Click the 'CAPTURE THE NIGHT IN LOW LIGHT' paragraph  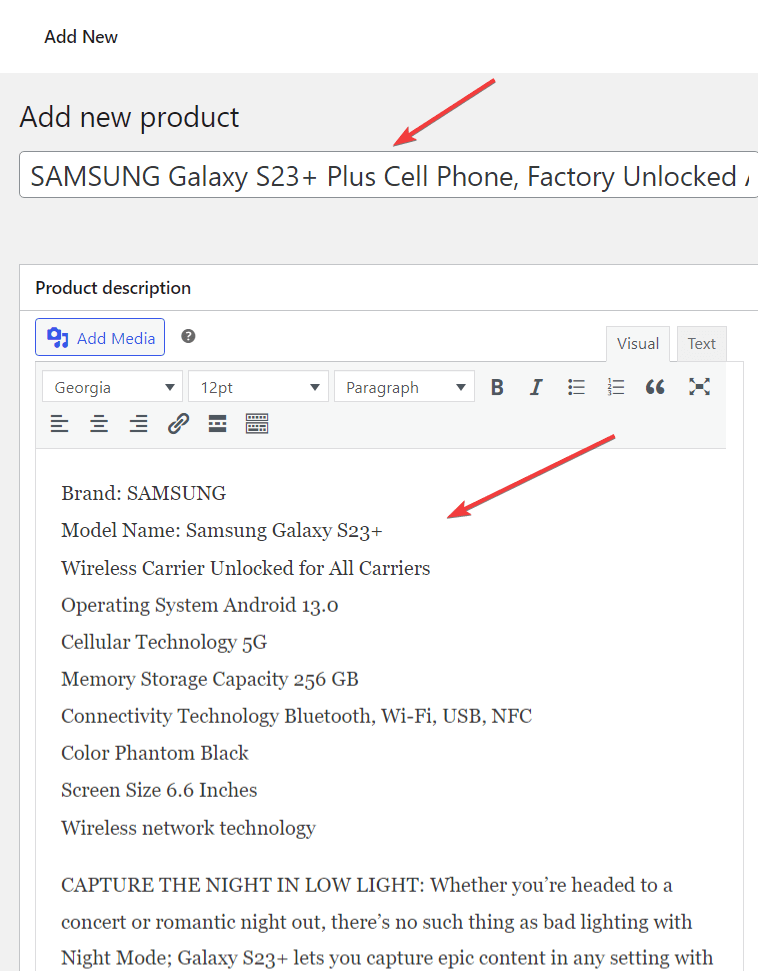[x=387, y=923]
